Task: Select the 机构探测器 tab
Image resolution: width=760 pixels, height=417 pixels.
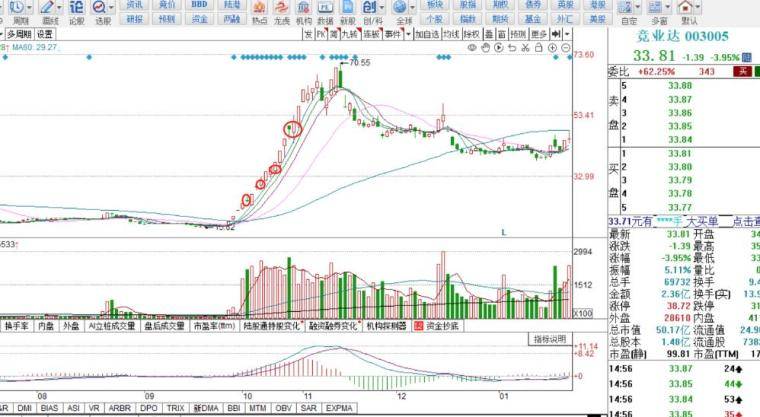Action: click(x=386, y=326)
